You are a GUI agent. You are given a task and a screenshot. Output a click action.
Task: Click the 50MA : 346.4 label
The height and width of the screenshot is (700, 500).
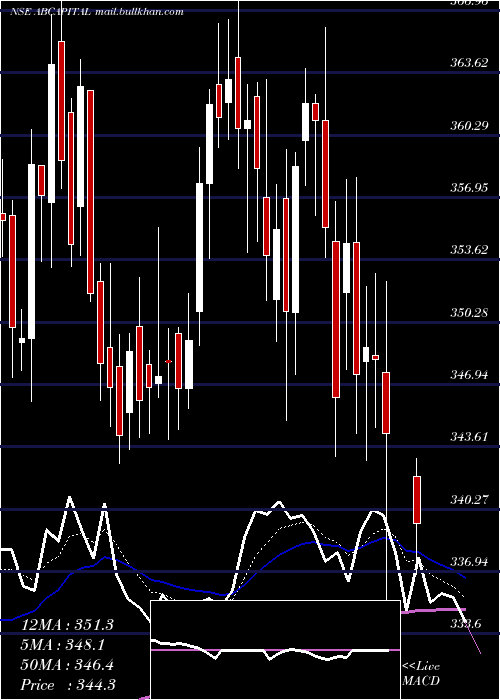point(67,665)
